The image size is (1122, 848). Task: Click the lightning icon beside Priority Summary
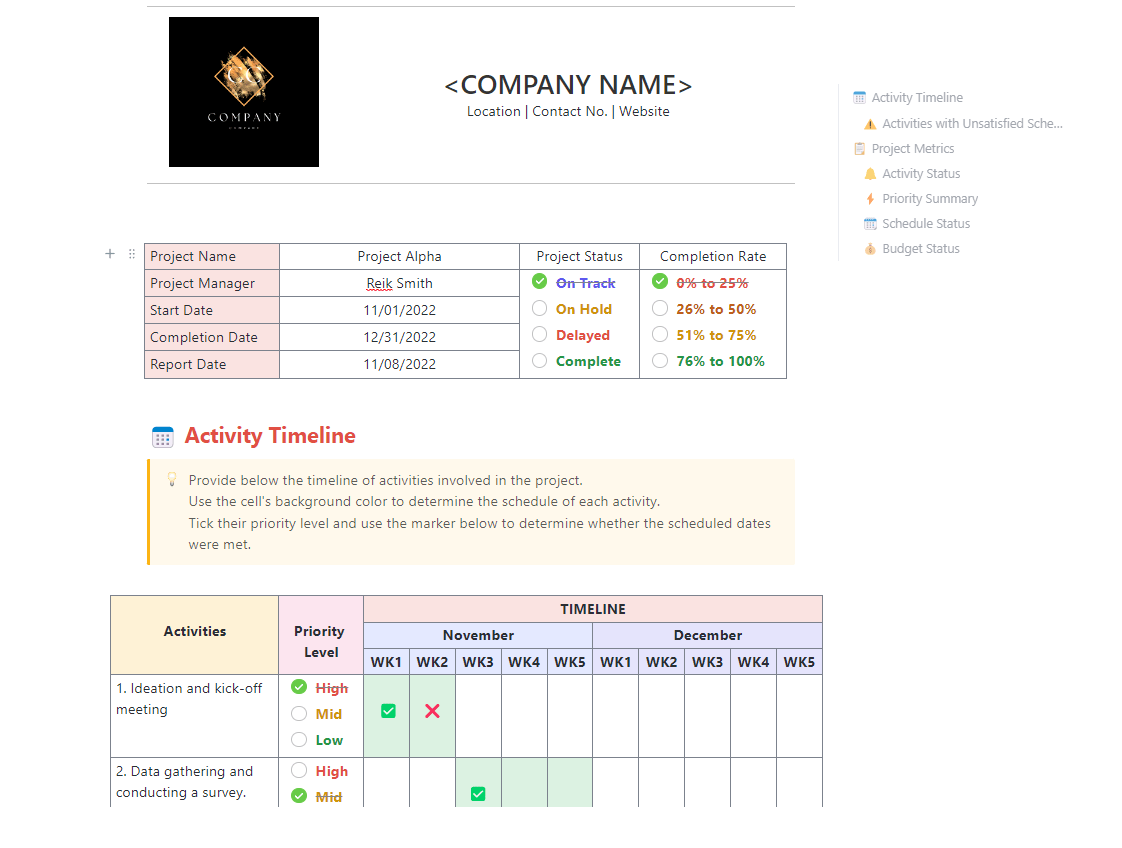[870, 199]
